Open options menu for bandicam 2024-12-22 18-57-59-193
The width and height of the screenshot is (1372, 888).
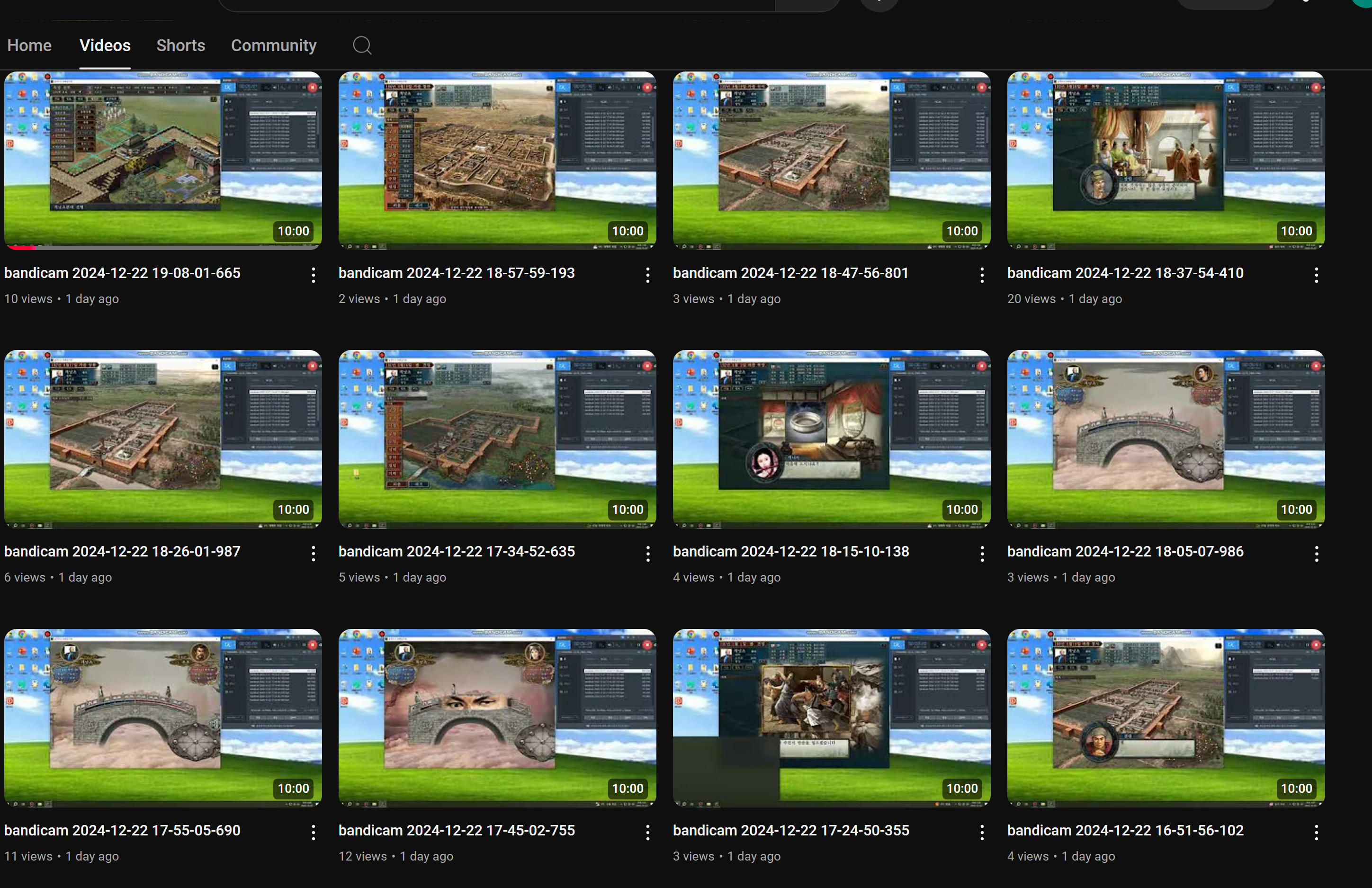click(648, 275)
